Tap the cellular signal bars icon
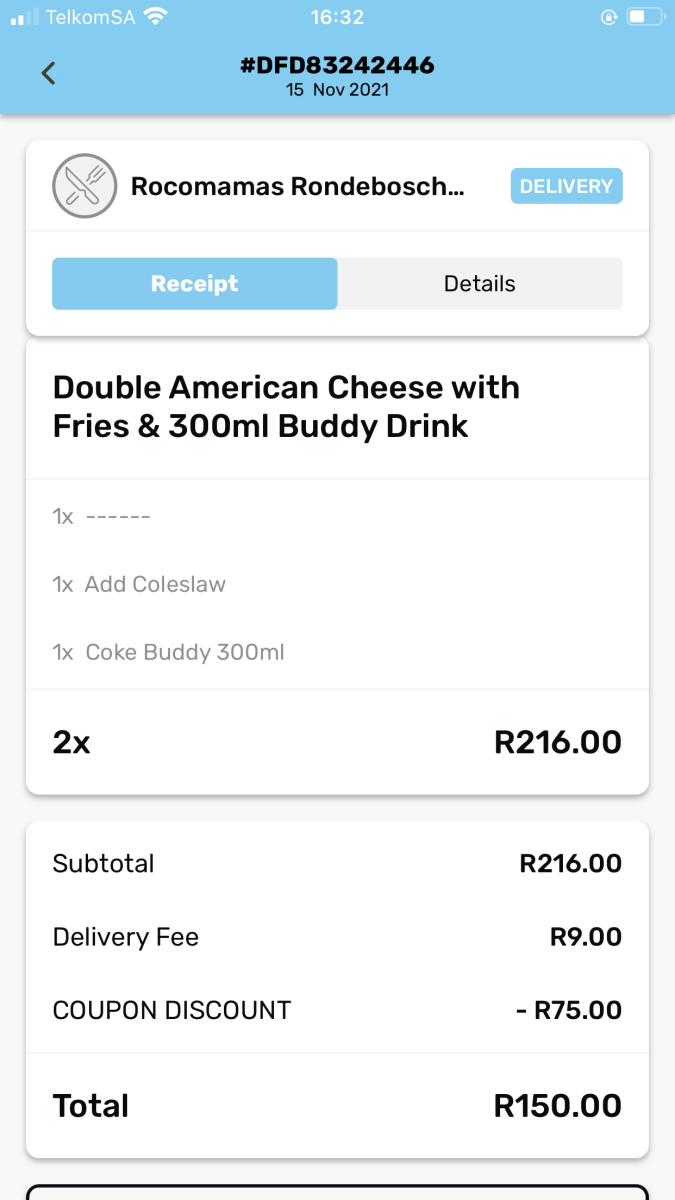The height and width of the screenshot is (1200, 675). click(x=24, y=17)
